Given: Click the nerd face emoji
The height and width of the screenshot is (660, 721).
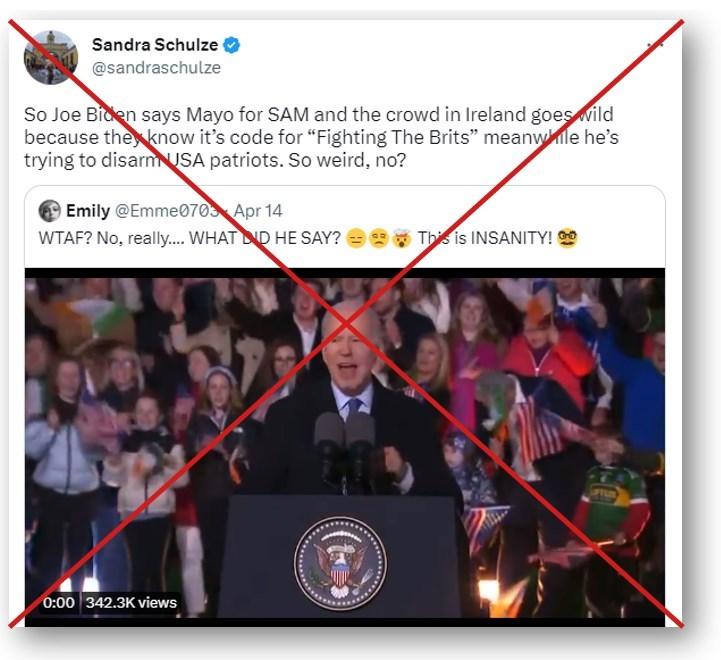Looking at the screenshot, I should coord(567,238).
